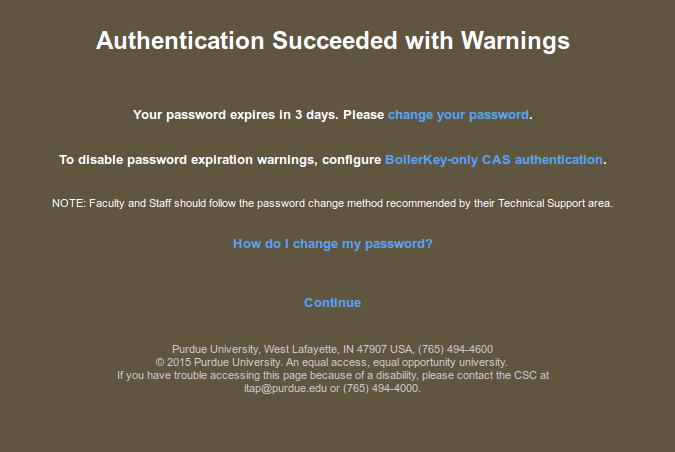The width and height of the screenshot is (675, 452).
Task: Click the (765) 494-4000 phone number
Action: [382, 388]
